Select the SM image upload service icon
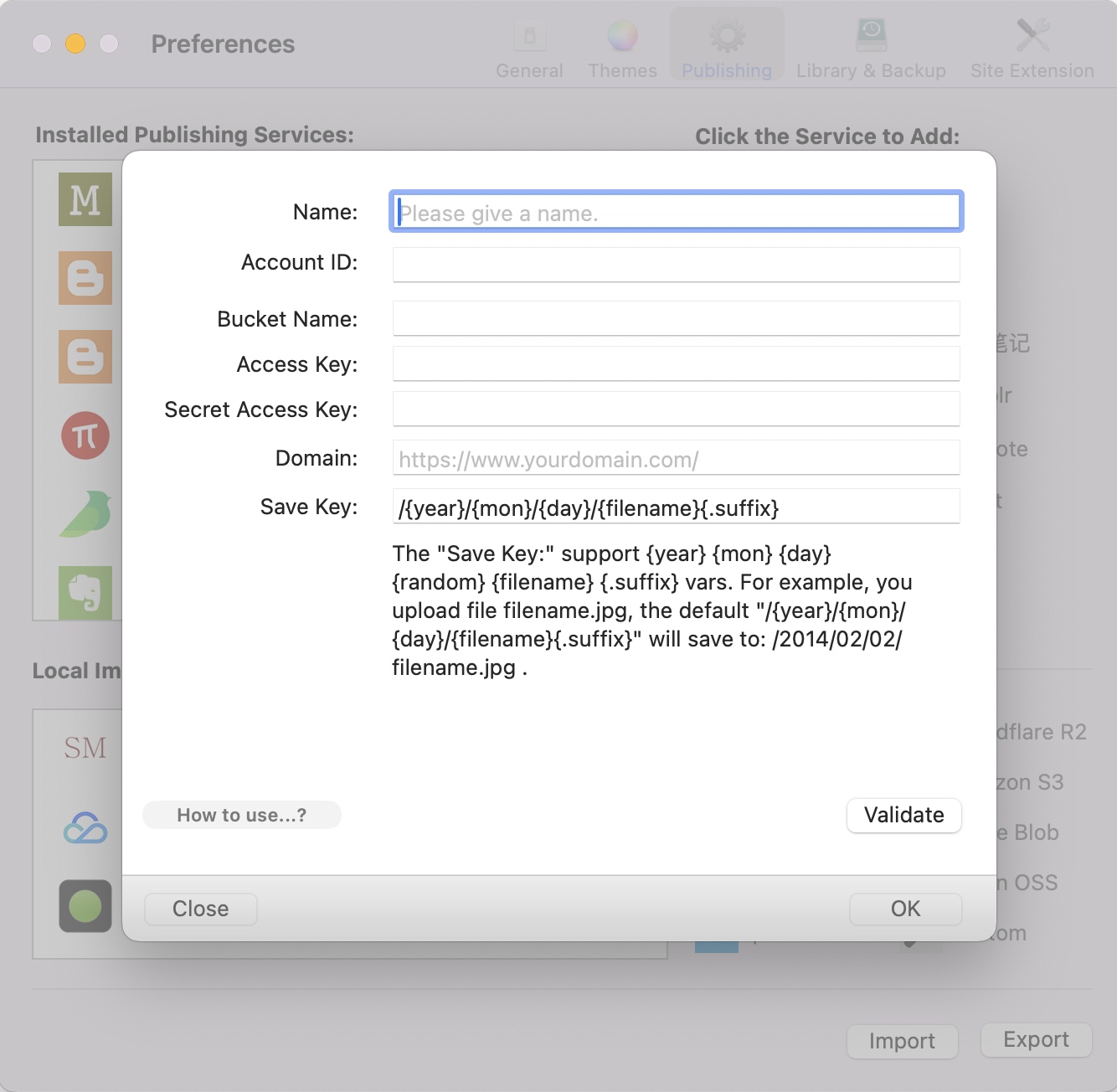Screen dimensions: 1117x1092 coord(85,748)
